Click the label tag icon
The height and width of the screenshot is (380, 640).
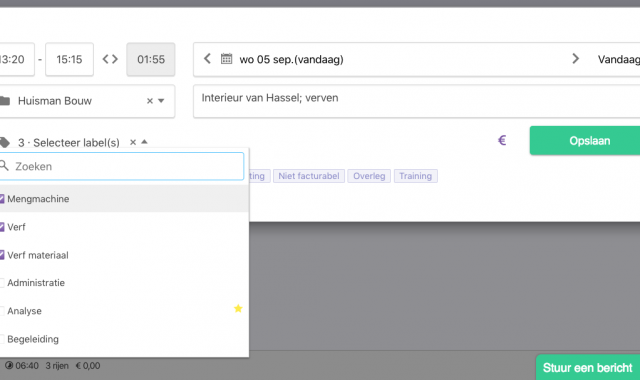4,142
